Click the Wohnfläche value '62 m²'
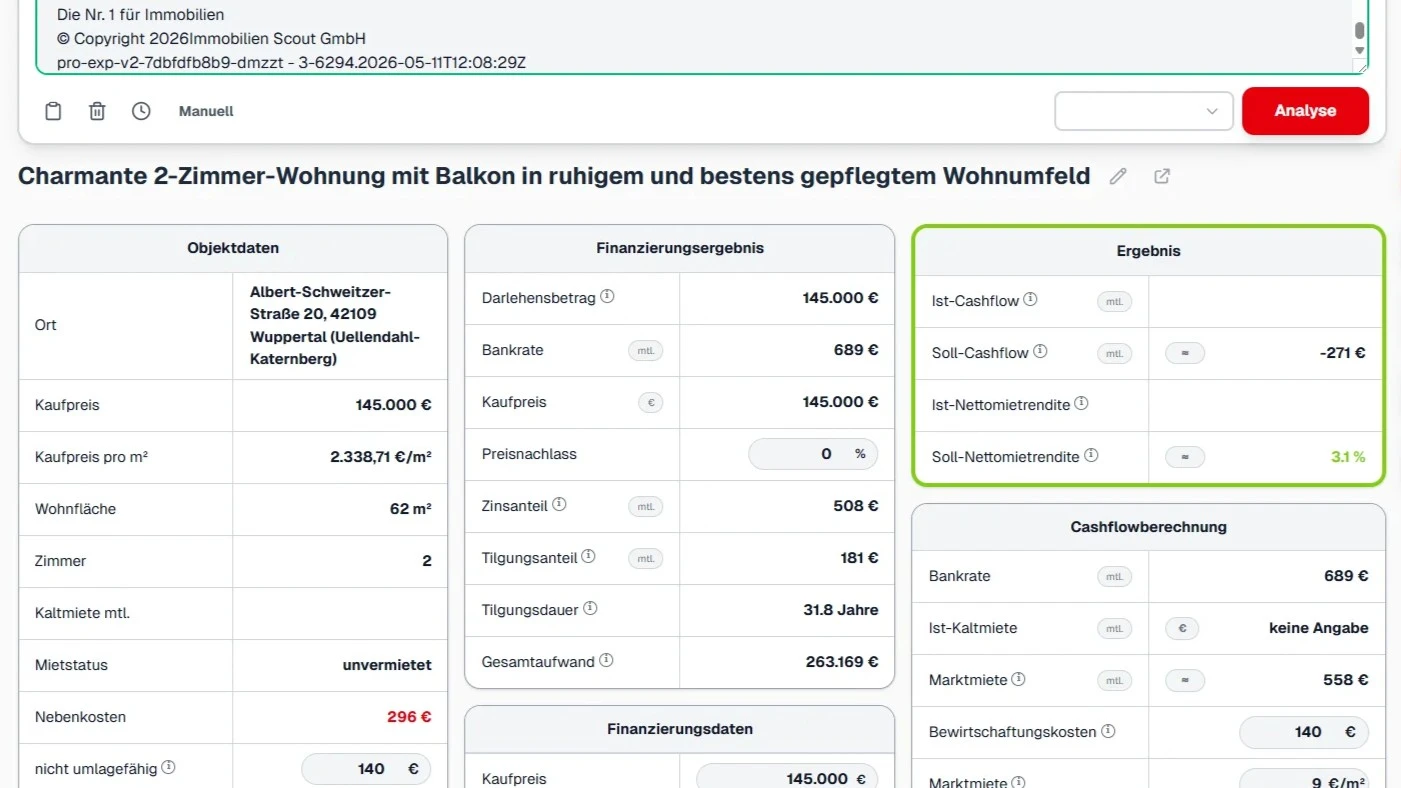This screenshot has width=1401, height=788. point(411,509)
